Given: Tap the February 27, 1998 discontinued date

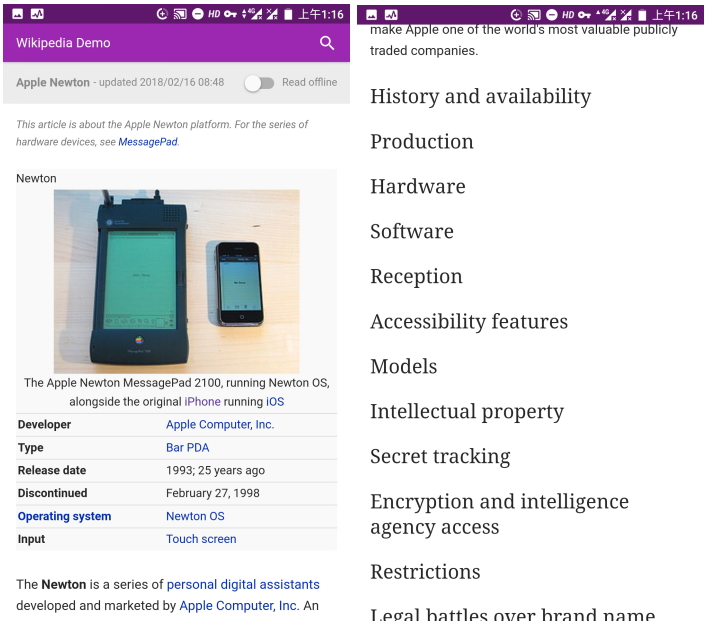Looking at the screenshot, I should pyautogui.click(x=213, y=493).
